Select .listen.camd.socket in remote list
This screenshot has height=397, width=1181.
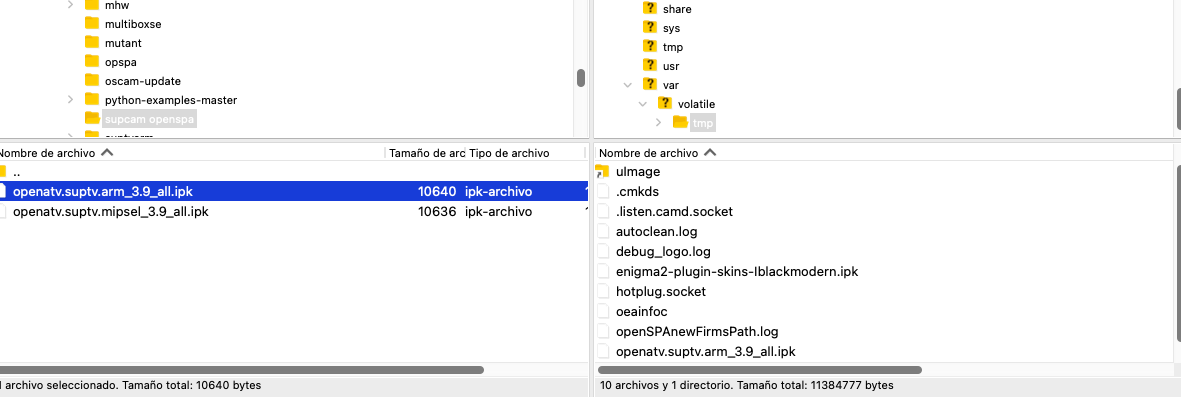674,212
